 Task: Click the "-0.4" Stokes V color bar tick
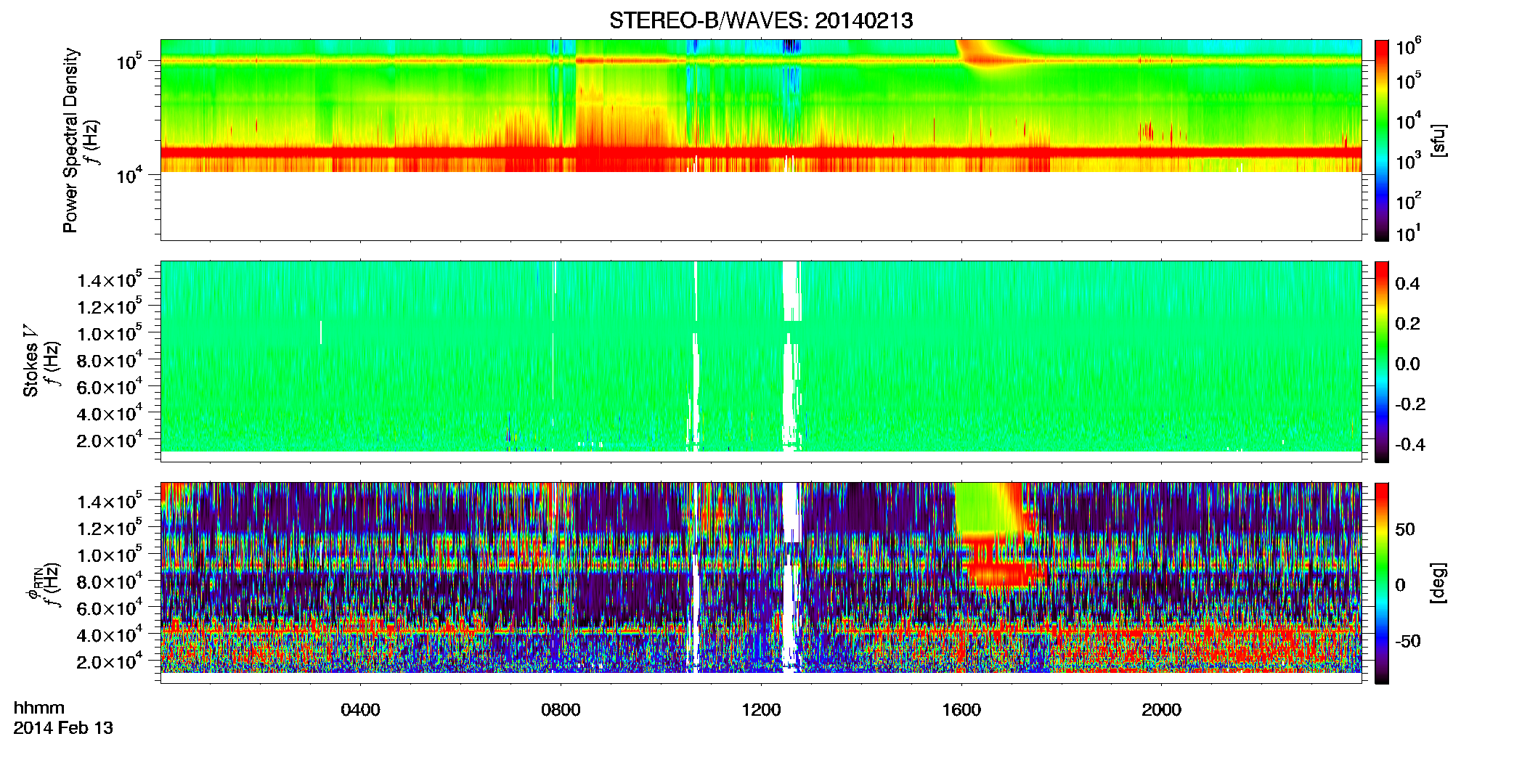click(1410, 445)
